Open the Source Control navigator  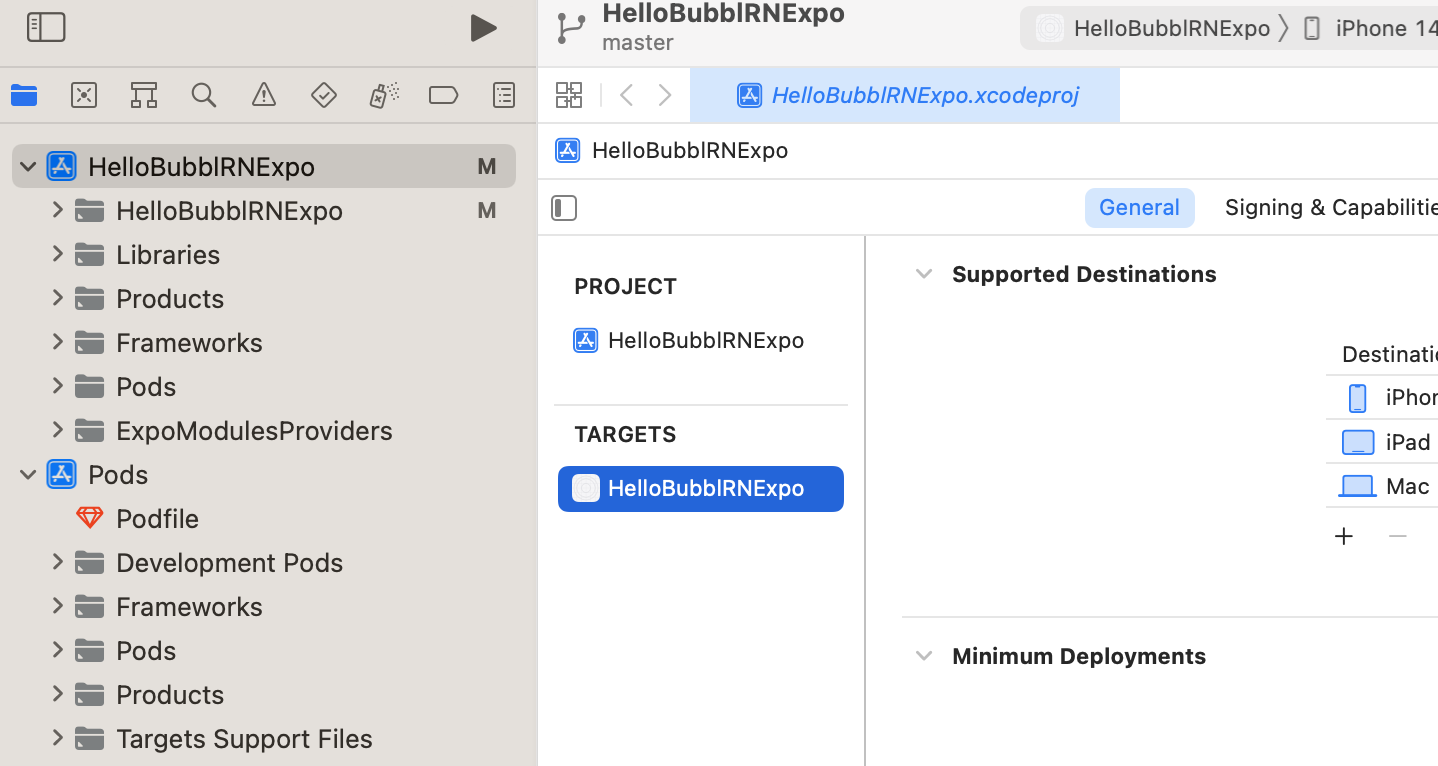click(84, 95)
